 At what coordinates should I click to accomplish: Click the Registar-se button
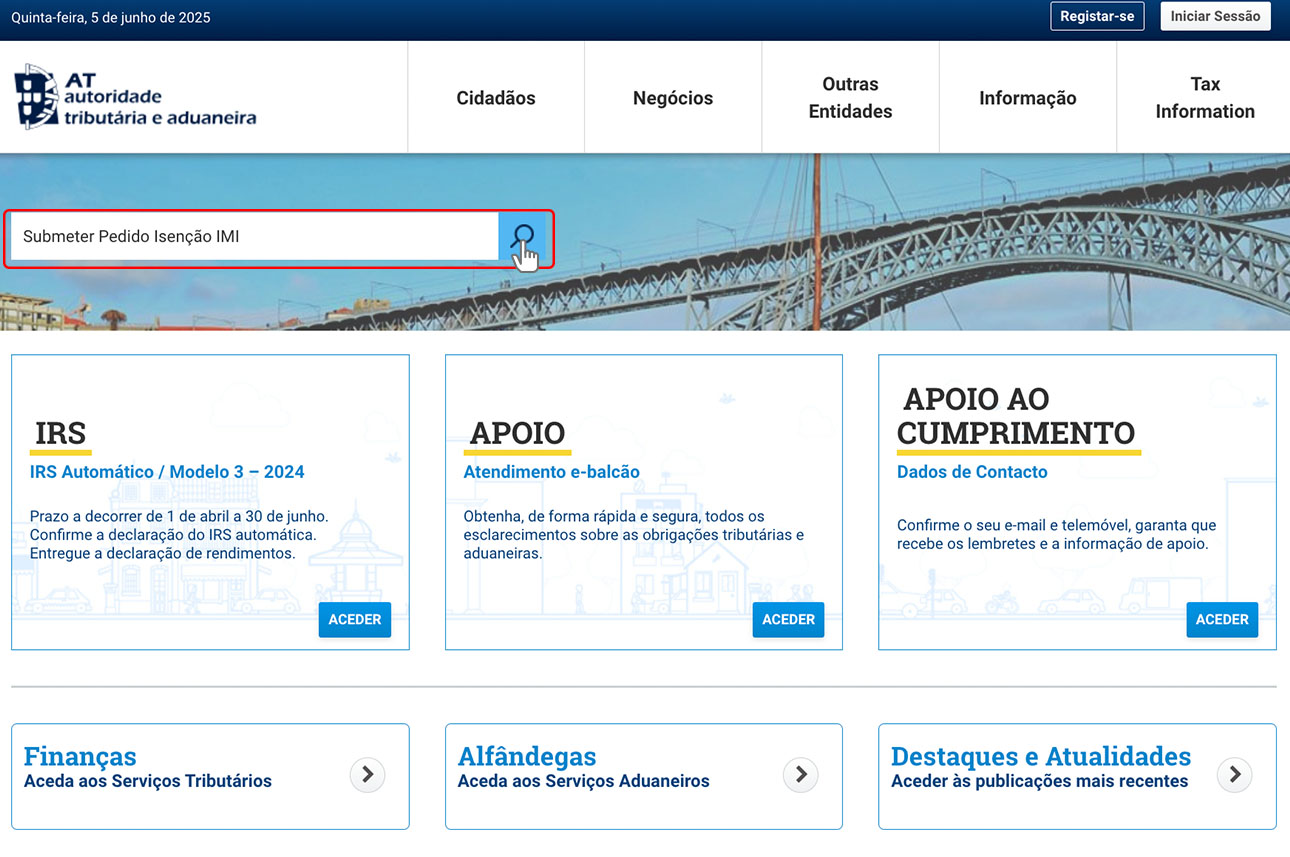point(1097,17)
